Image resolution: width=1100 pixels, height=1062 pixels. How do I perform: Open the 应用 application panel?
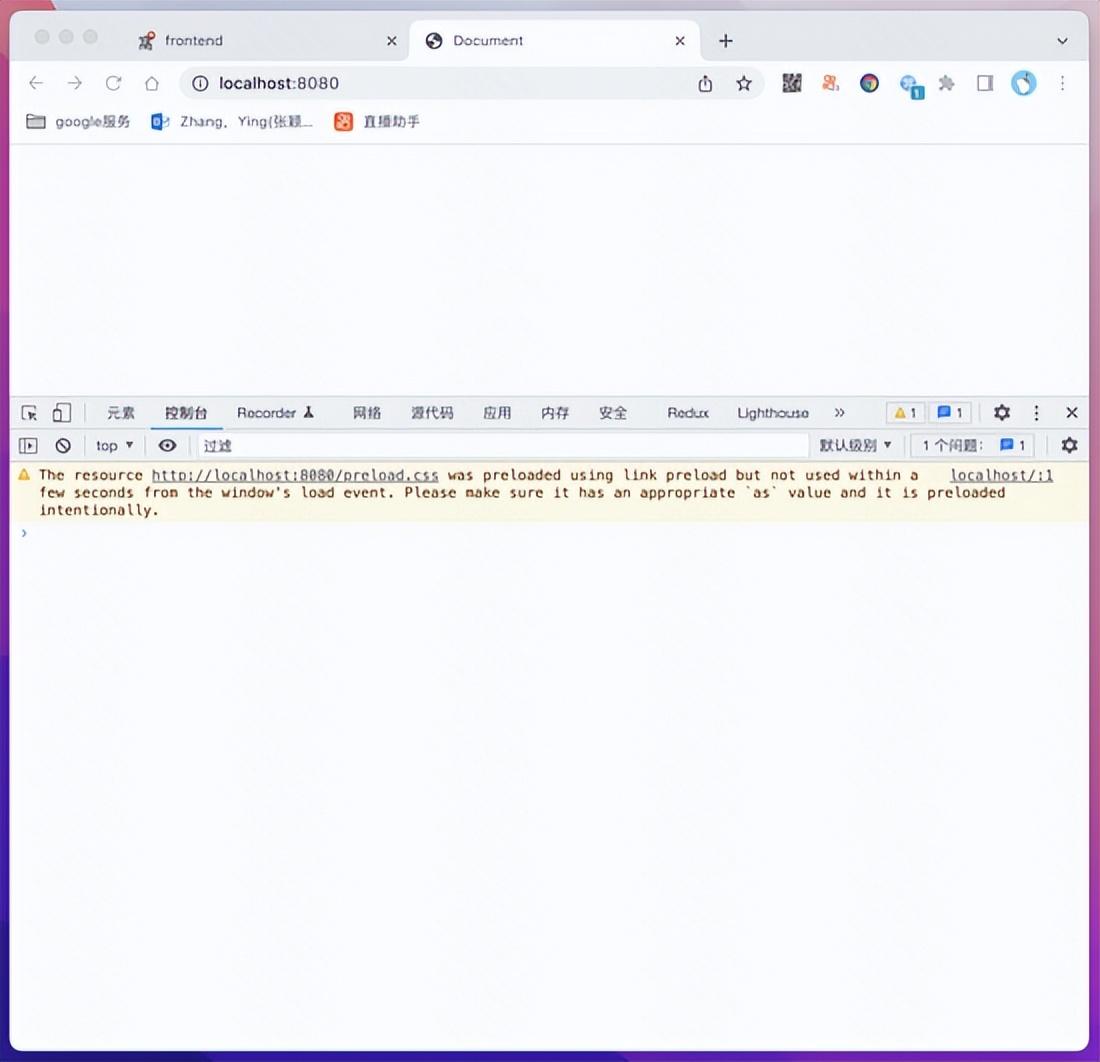point(497,412)
